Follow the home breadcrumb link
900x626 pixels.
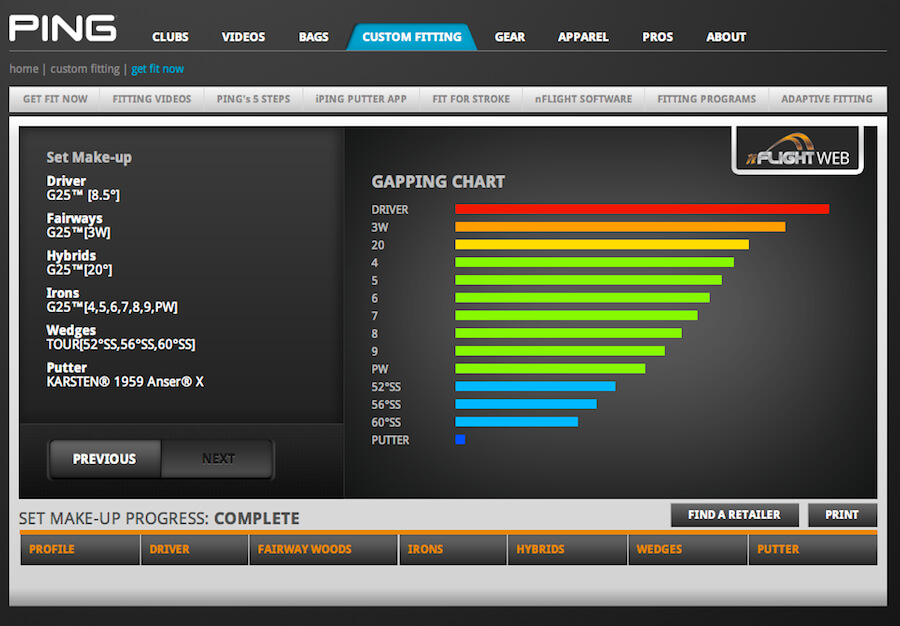click(24, 69)
